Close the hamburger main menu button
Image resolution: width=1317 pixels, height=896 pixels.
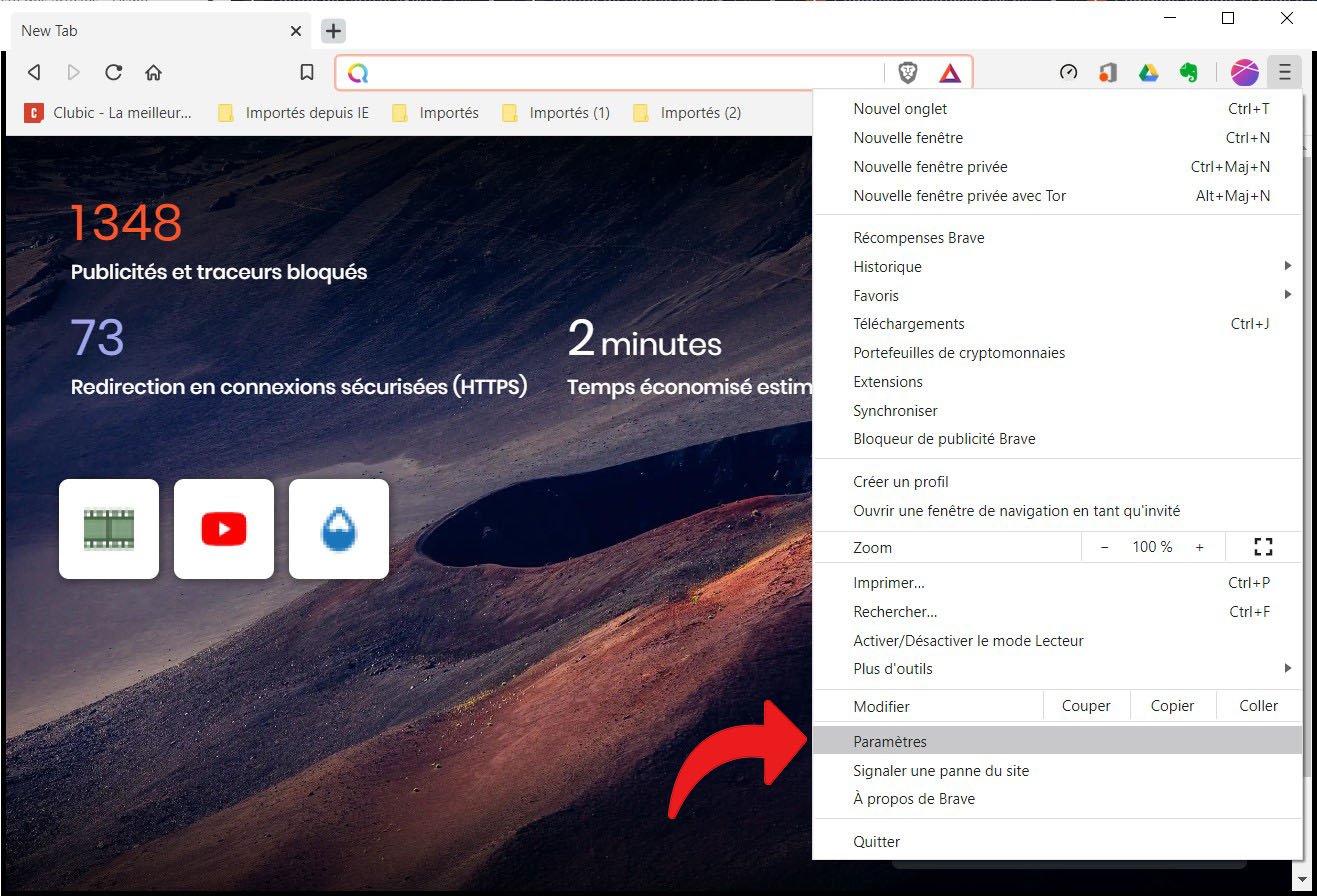pyautogui.click(x=1285, y=72)
